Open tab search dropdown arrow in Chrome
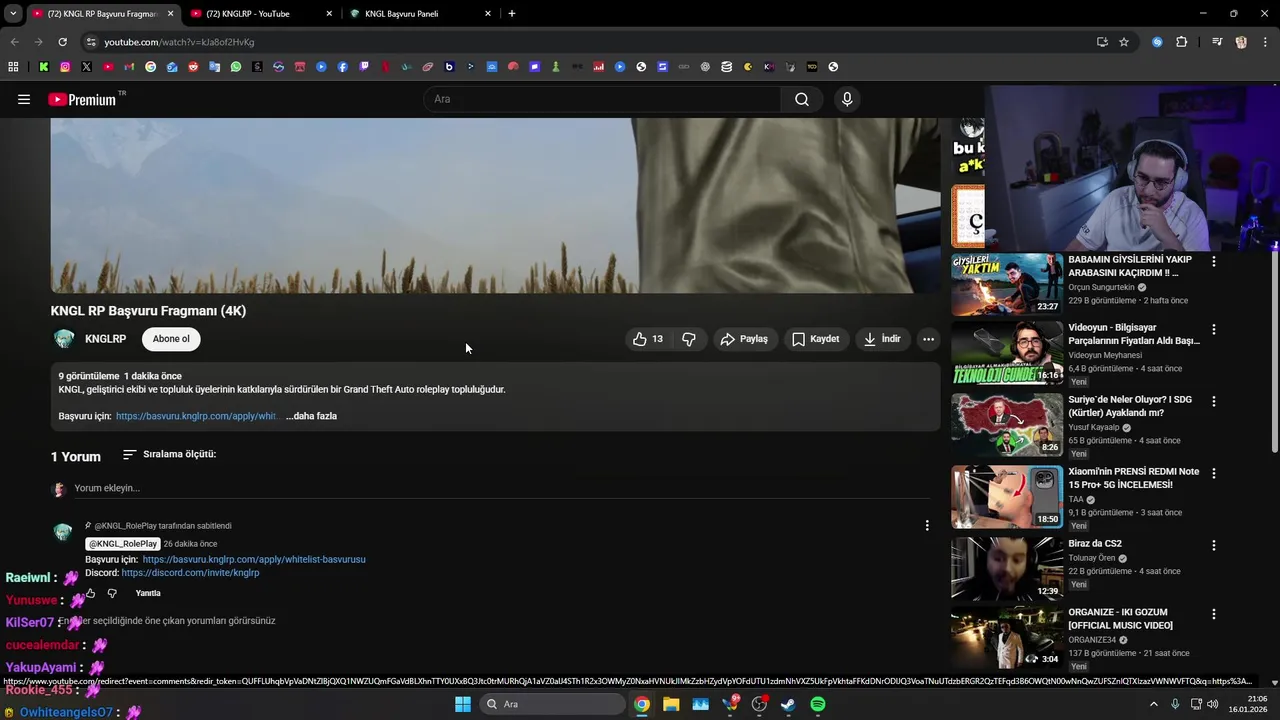The width and height of the screenshot is (1280, 720). (x=13, y=14)
